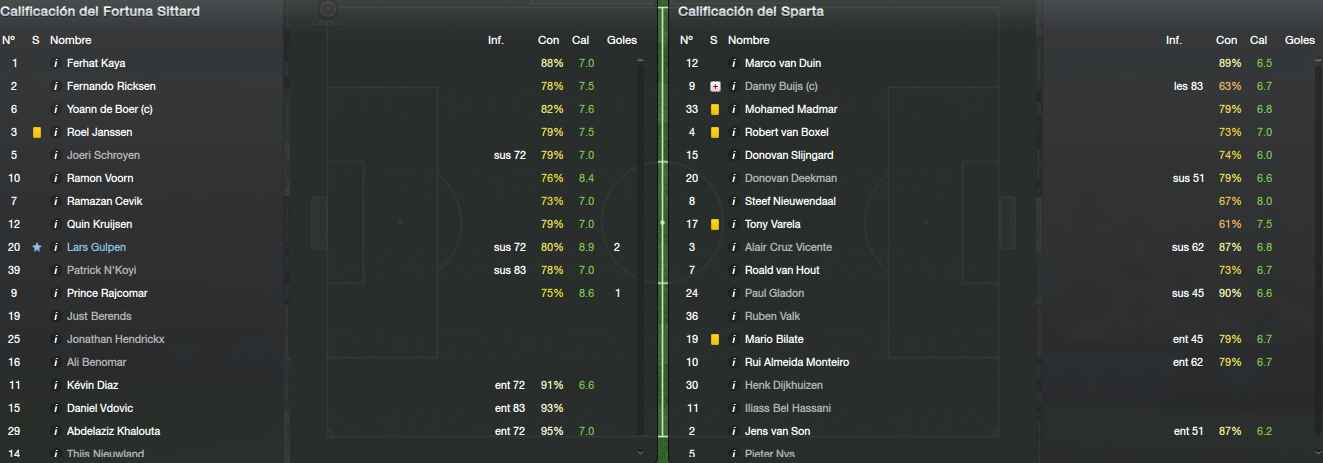The image size is (1323, 463).
Task: Click the info icon beside Ferhat Kaya
Action: (56, 63)
